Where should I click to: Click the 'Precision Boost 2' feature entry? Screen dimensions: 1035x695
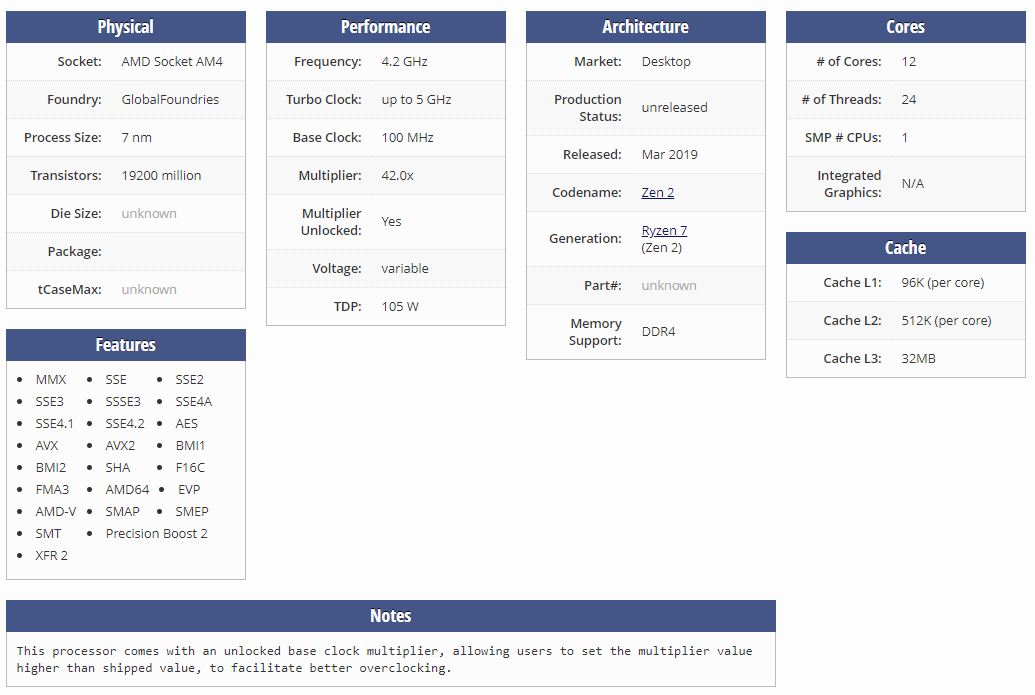(156, 533)
